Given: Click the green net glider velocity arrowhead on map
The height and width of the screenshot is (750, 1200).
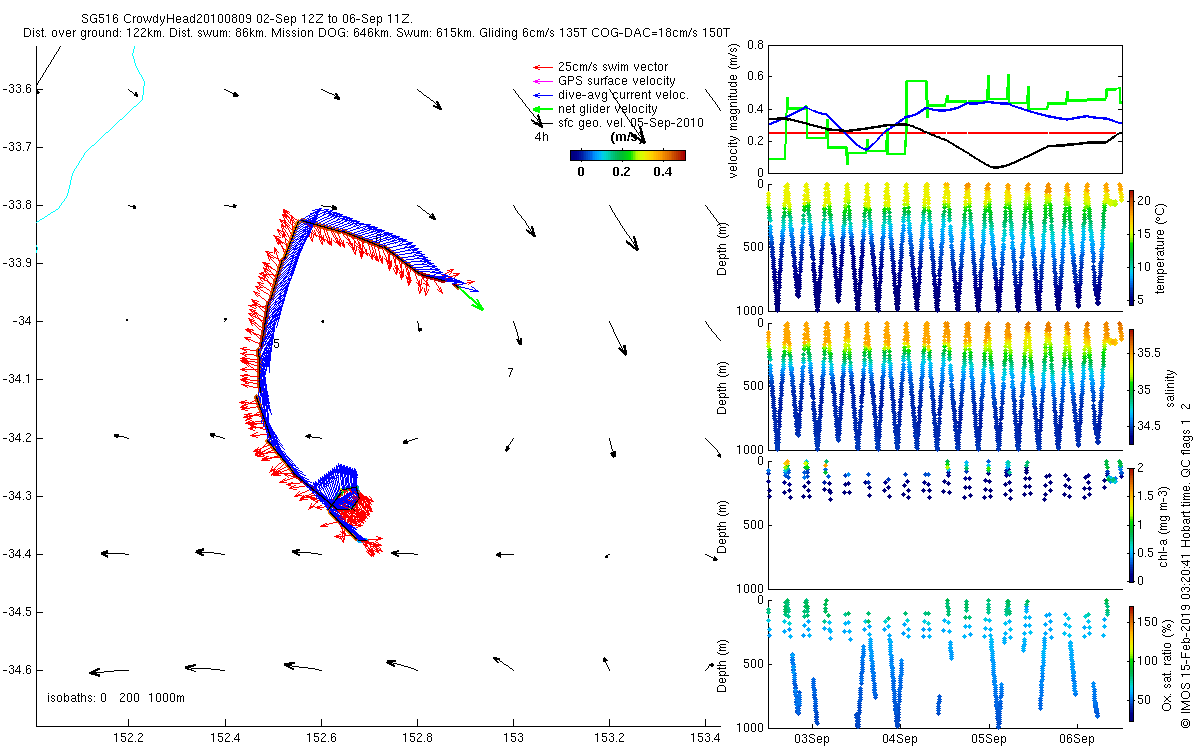Looking at the screenshot, I should point(476,304).
